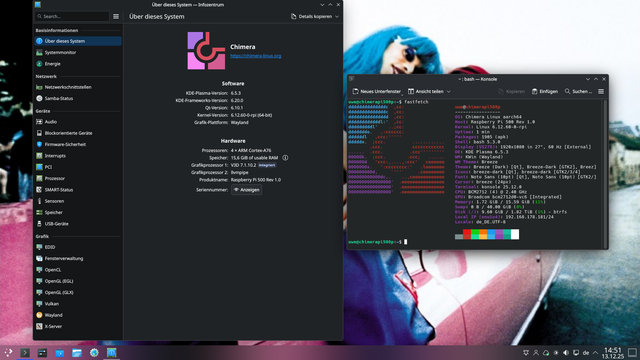Image resolution: width=640 pixels, height=360 pixels.
Task: Click the clock showing 14:51
Action: pos(612,353)
